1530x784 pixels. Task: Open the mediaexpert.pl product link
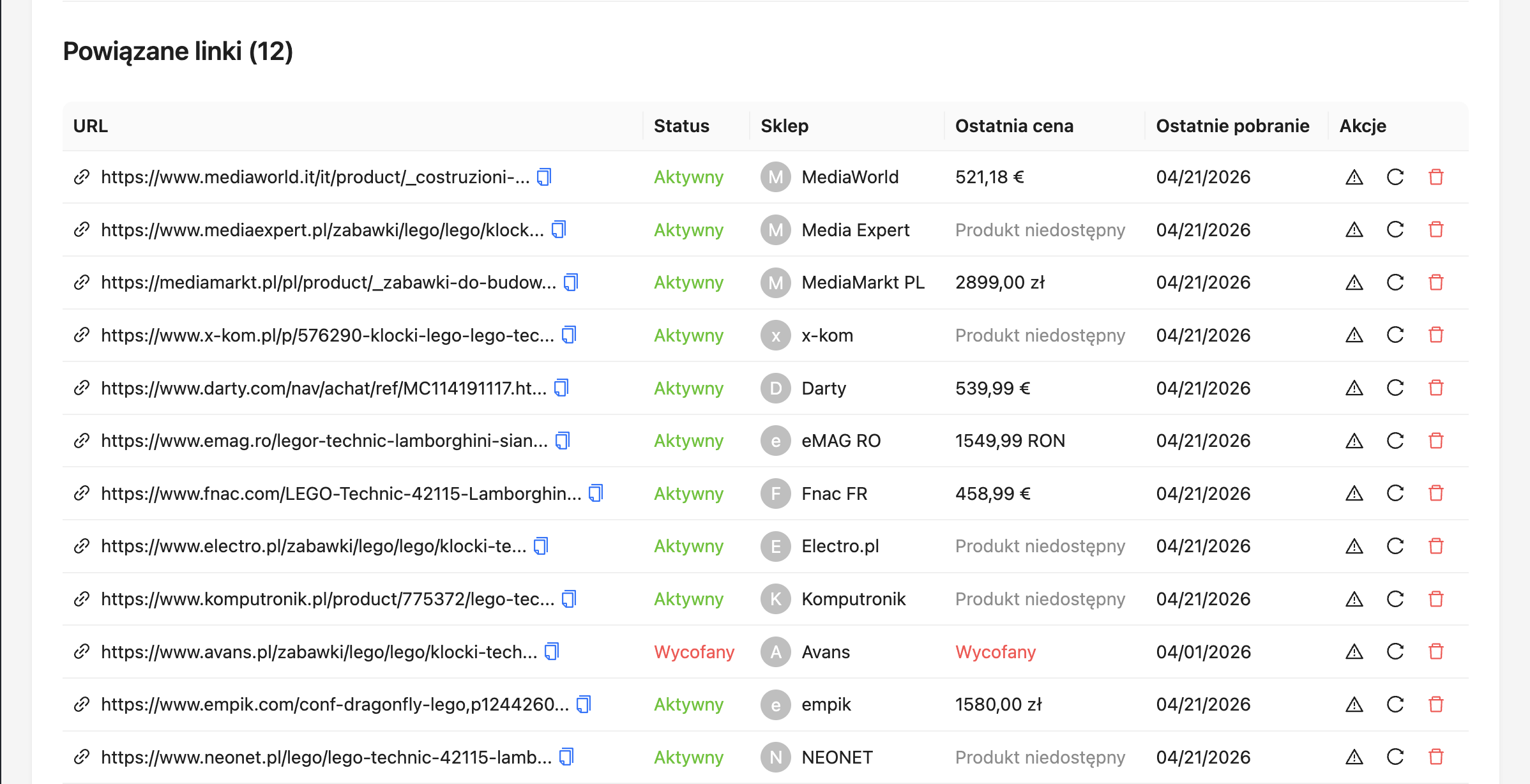(x=322, y=230)
